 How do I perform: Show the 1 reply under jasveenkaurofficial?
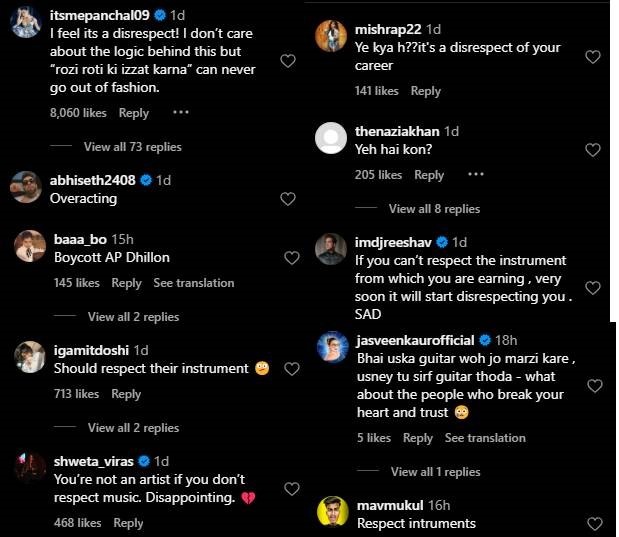coord(435,471)
